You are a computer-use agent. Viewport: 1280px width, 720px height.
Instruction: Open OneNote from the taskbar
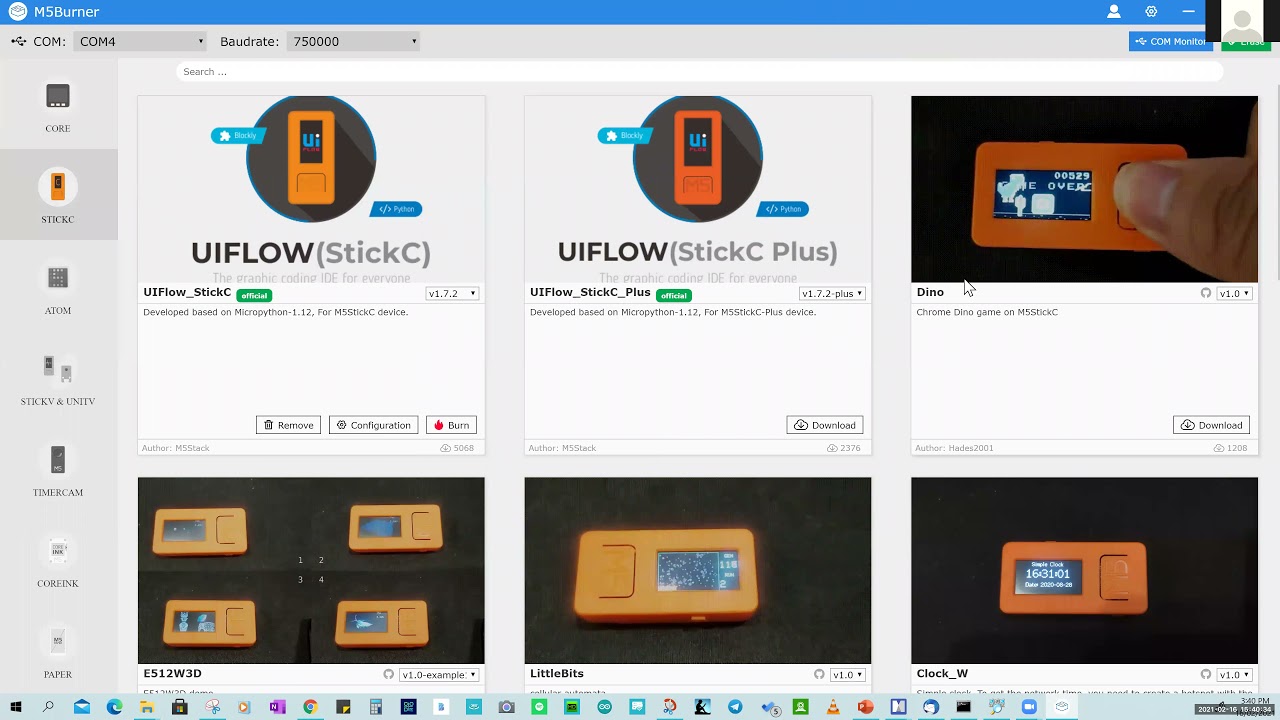click(277, 707)
